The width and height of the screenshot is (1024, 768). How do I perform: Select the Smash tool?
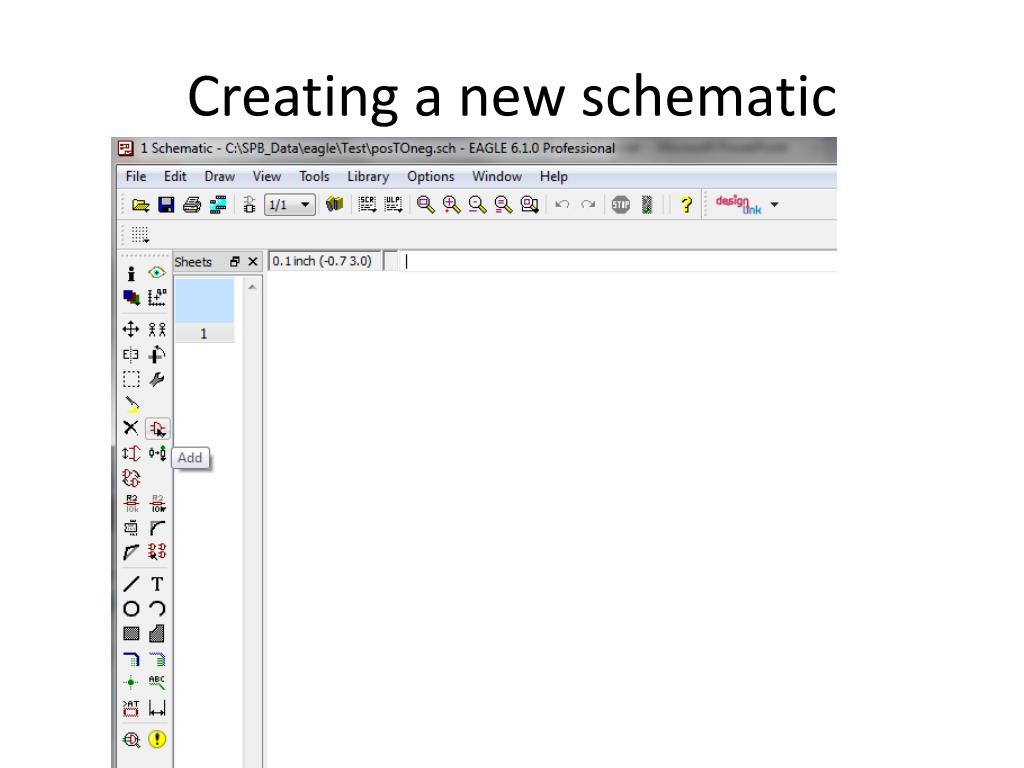[x=131, y=528]
